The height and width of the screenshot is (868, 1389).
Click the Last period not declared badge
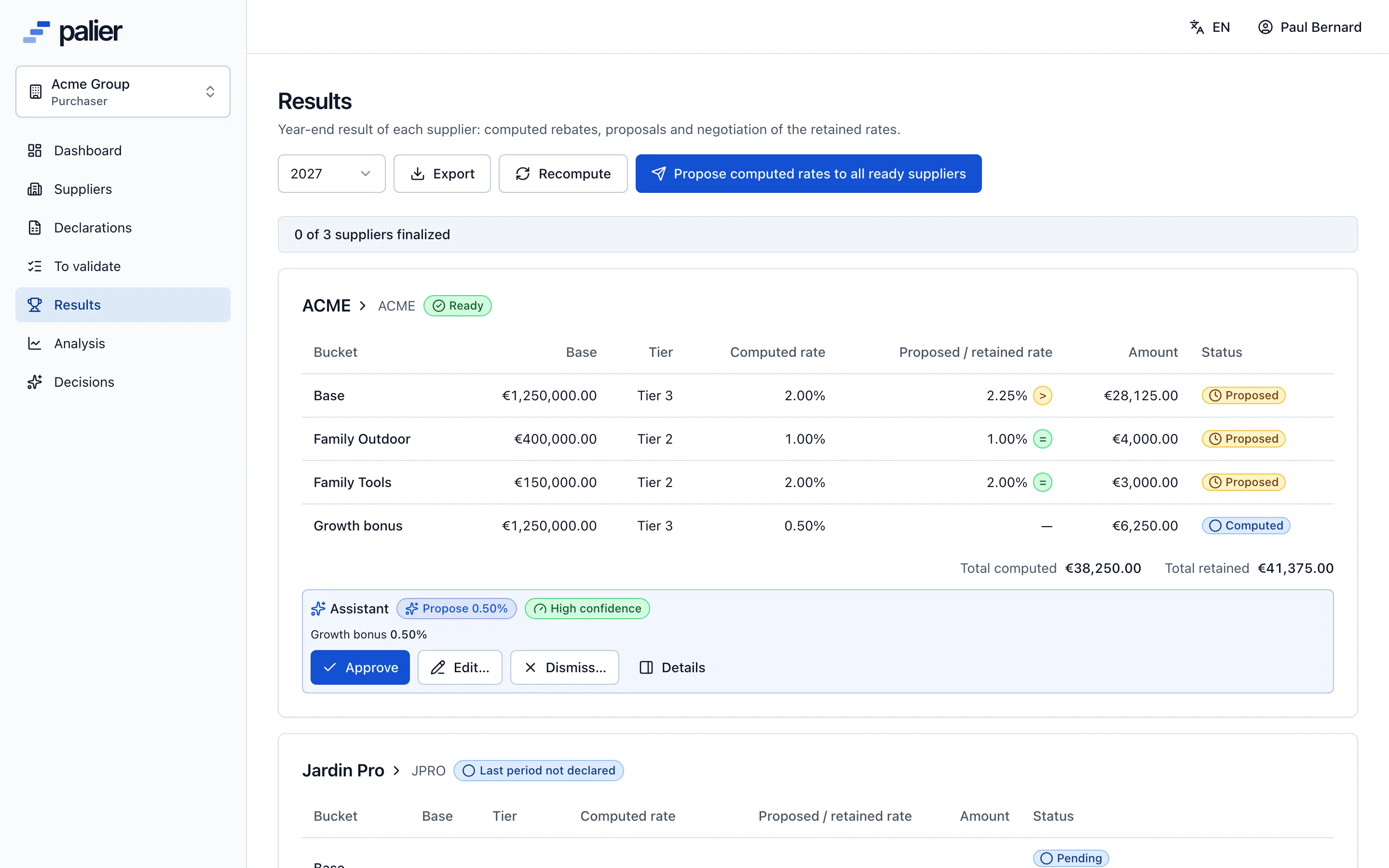[x=538, y=771]
